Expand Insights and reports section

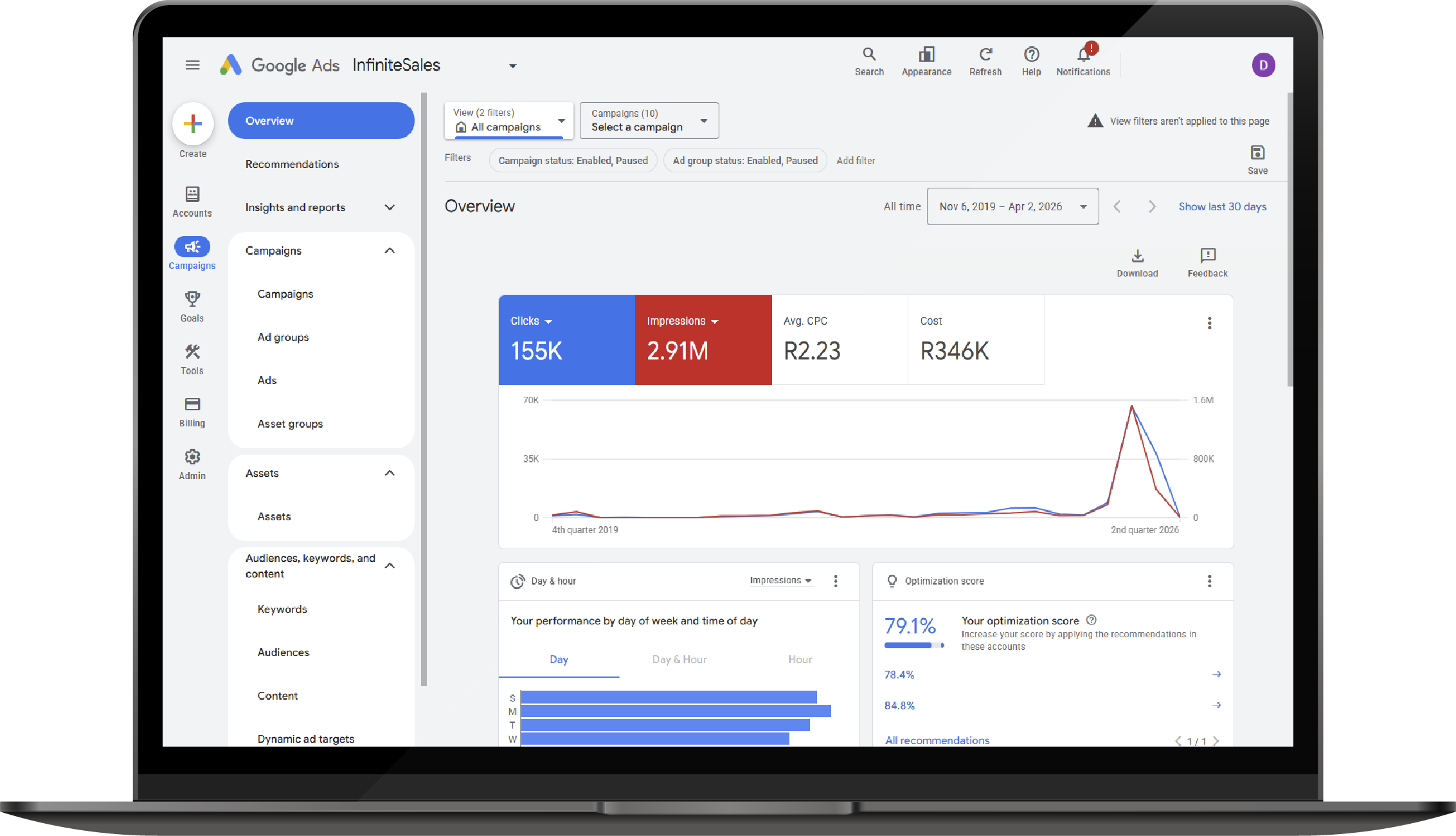click(x=390, y=207)
